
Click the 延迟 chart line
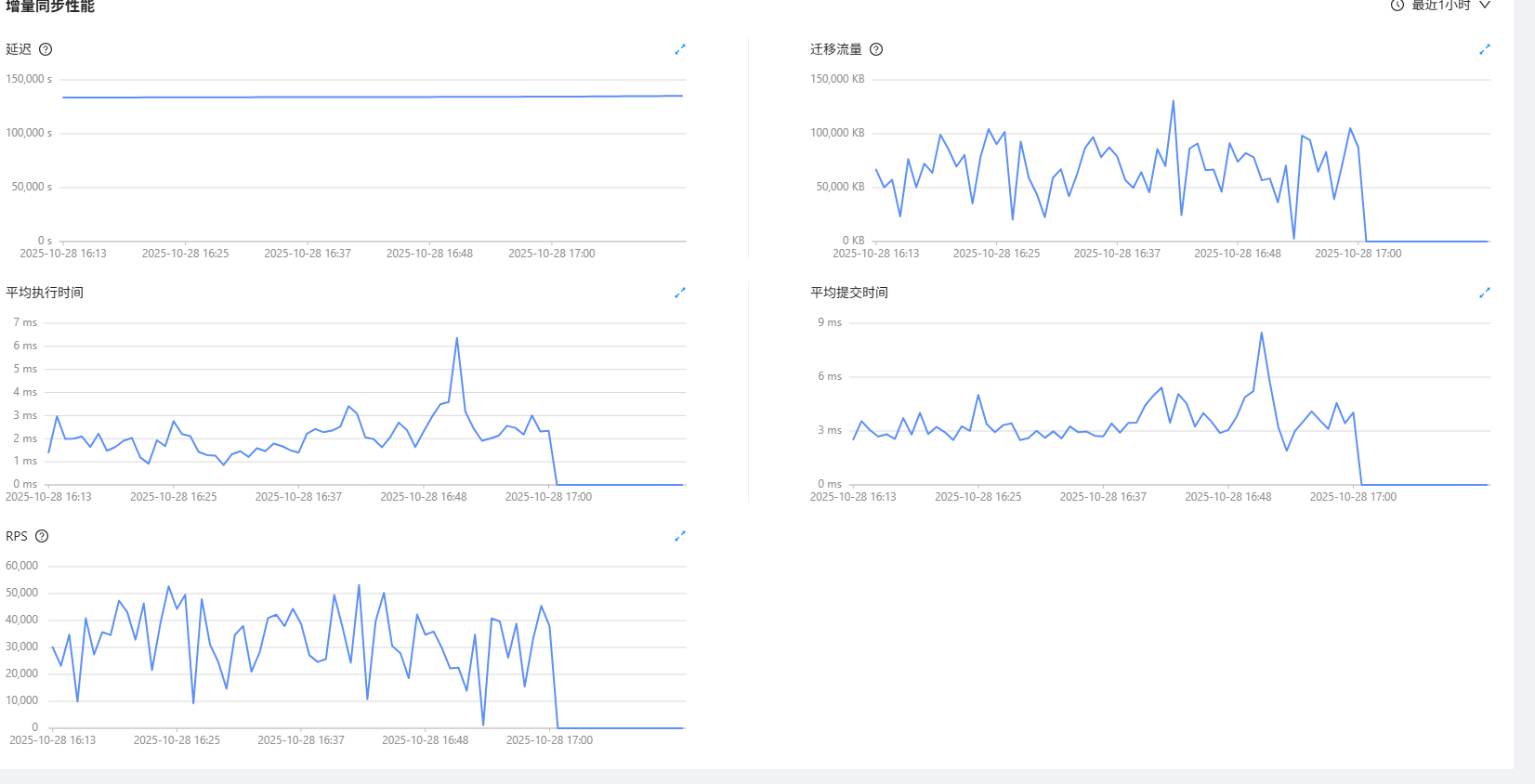pos(372,97)
